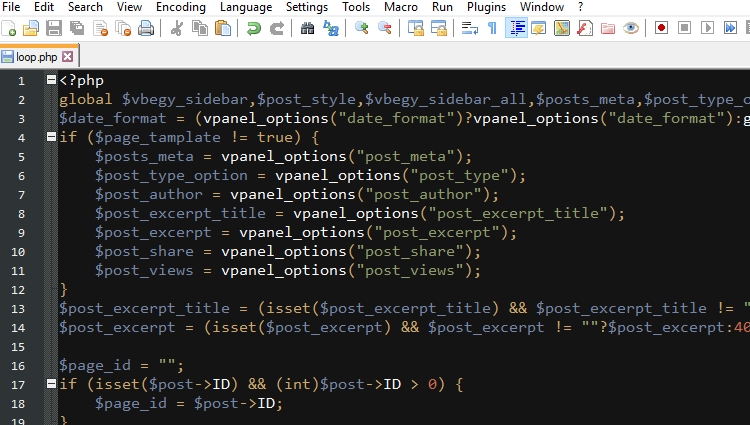The image size is (750, 425).
Task: Close the loop.php tab with red X
Action: [x=68, y=56]
